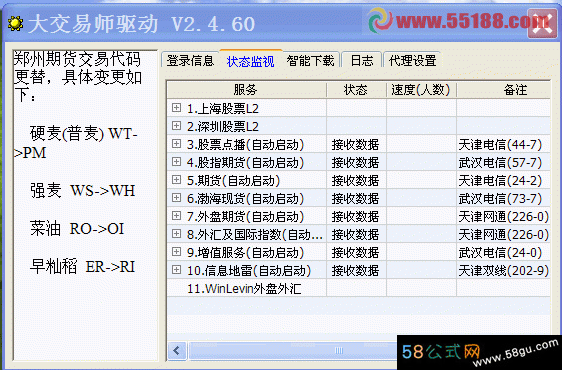Click the 速度(人数) column header
The height and width of the screenshot is (370, 562).
point(421,89)
